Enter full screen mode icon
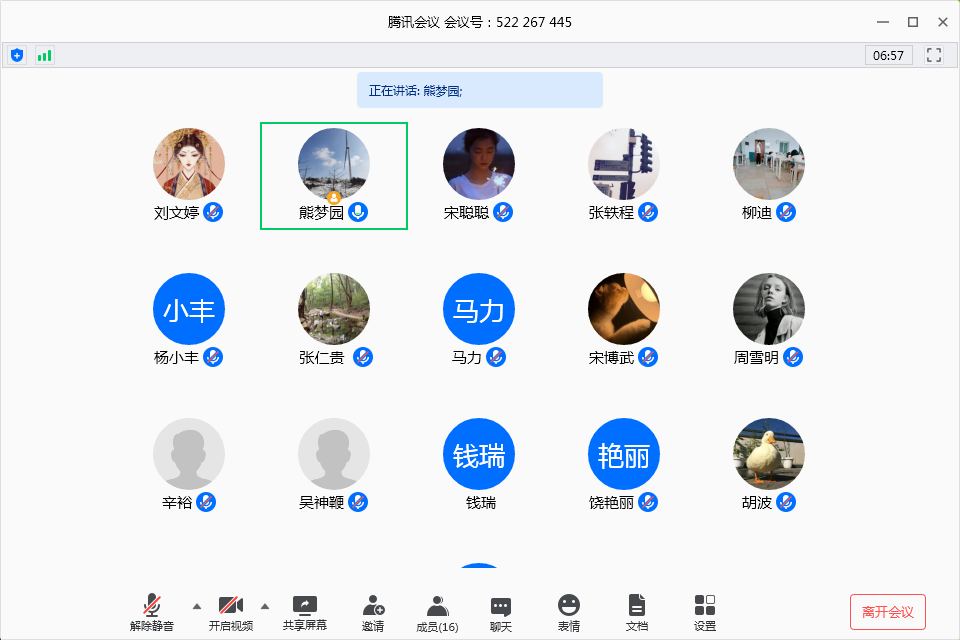 934,55
